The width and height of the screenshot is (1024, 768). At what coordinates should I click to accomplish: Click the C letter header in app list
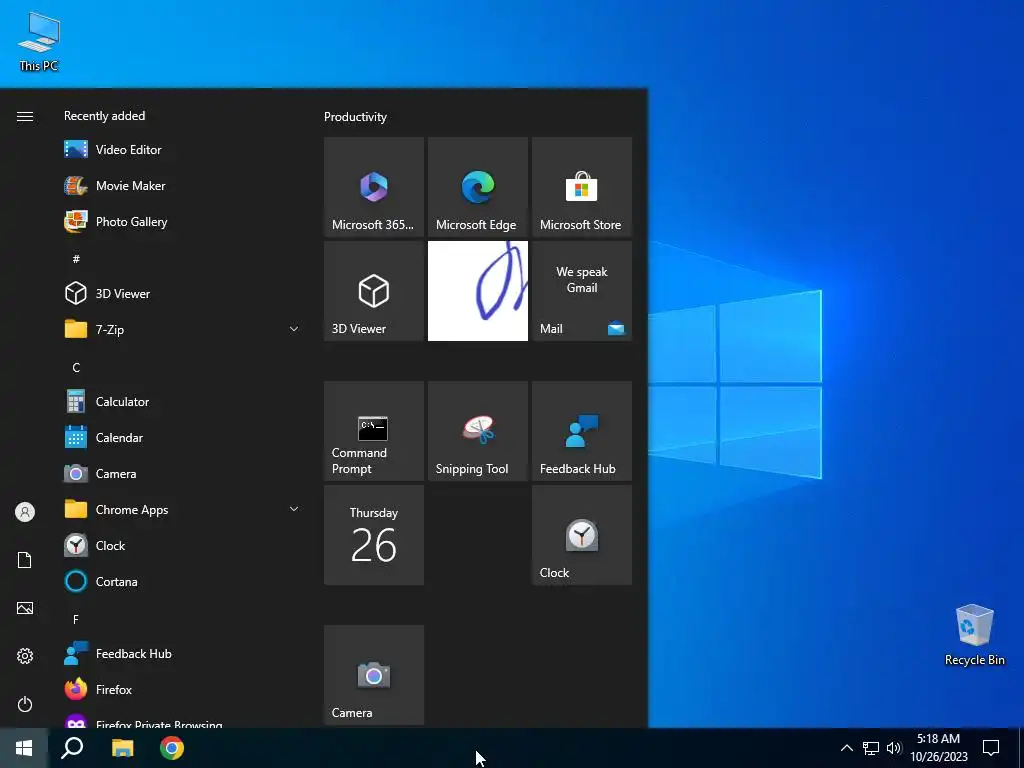click(76, 368)
